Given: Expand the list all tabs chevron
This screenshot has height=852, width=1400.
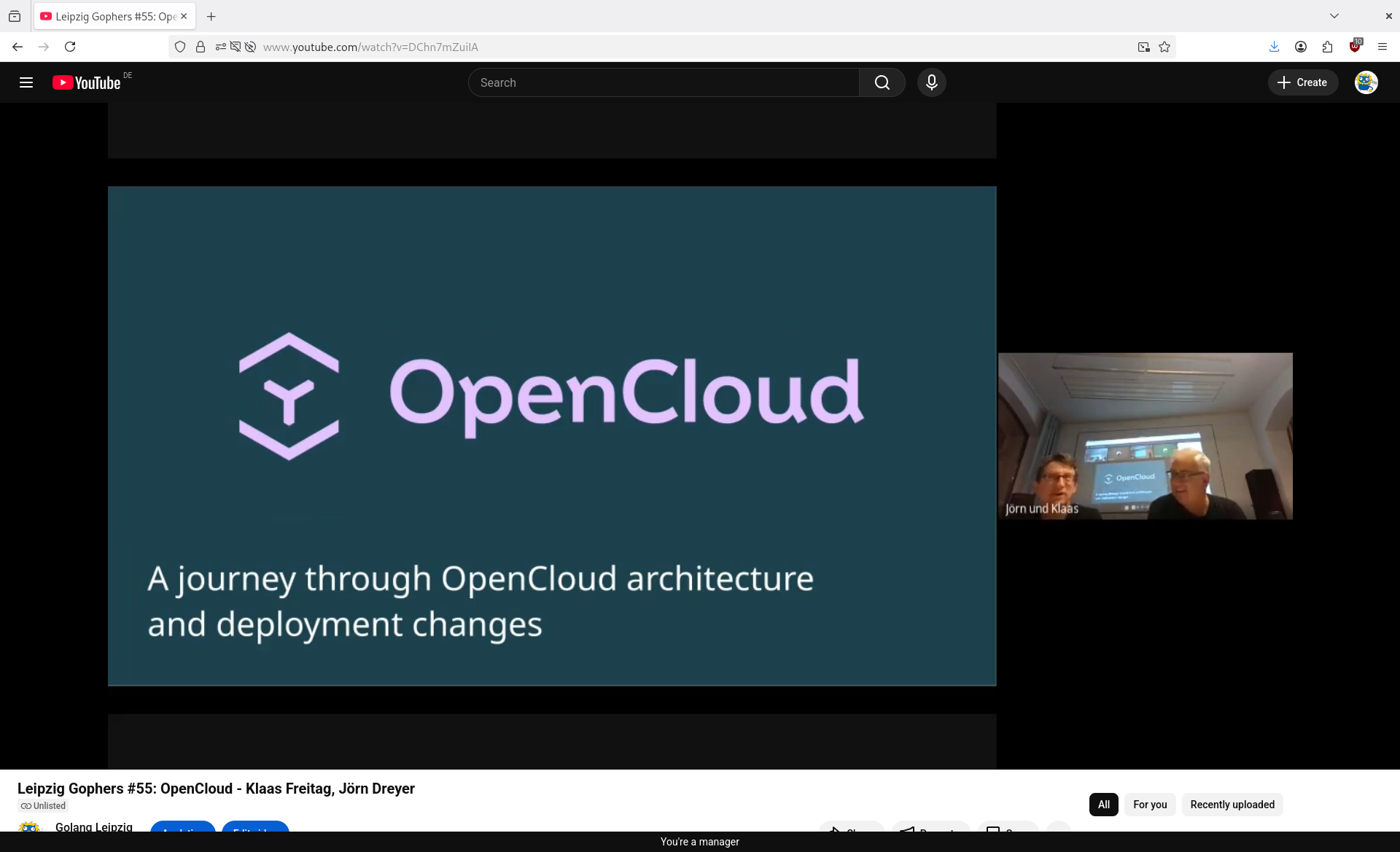Looking at the screenshot, I should (x=1334, y=16).
